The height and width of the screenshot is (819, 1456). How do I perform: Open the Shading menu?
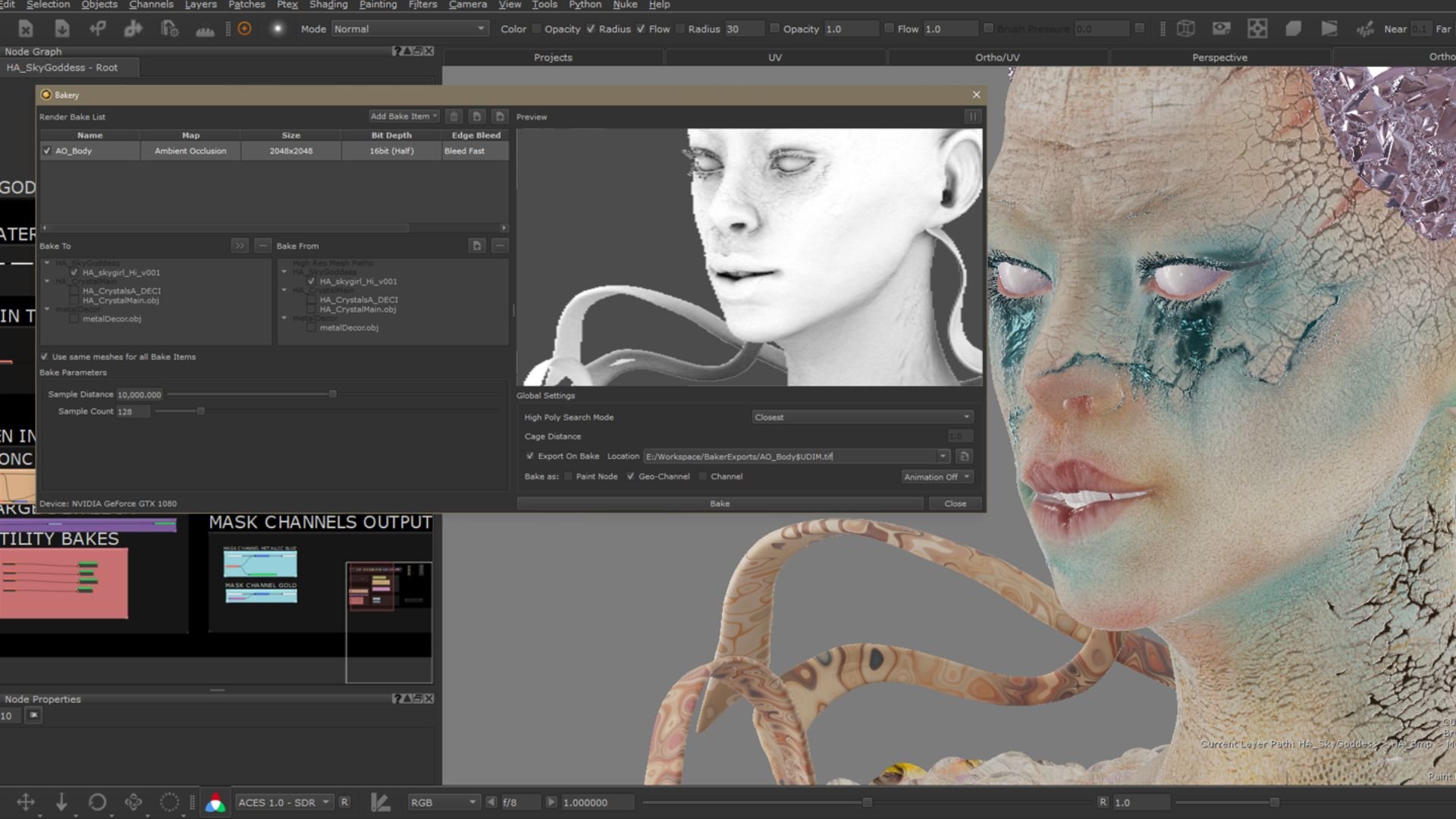pyautogui.click(x=328, y=5)
